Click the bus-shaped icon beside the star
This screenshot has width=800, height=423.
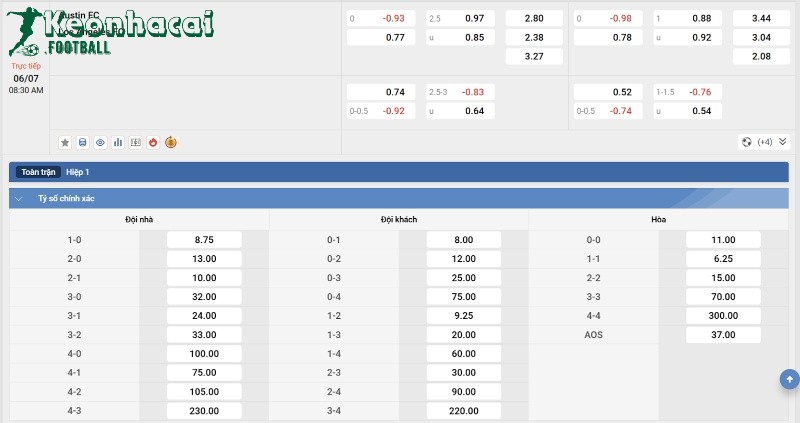tap(83, 142)
